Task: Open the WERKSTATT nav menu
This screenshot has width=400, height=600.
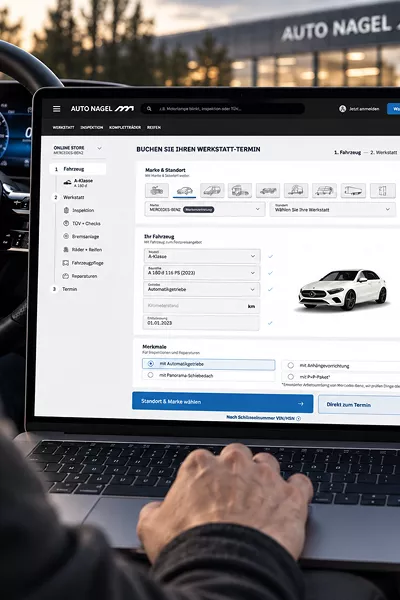Action: pos(64,127)
